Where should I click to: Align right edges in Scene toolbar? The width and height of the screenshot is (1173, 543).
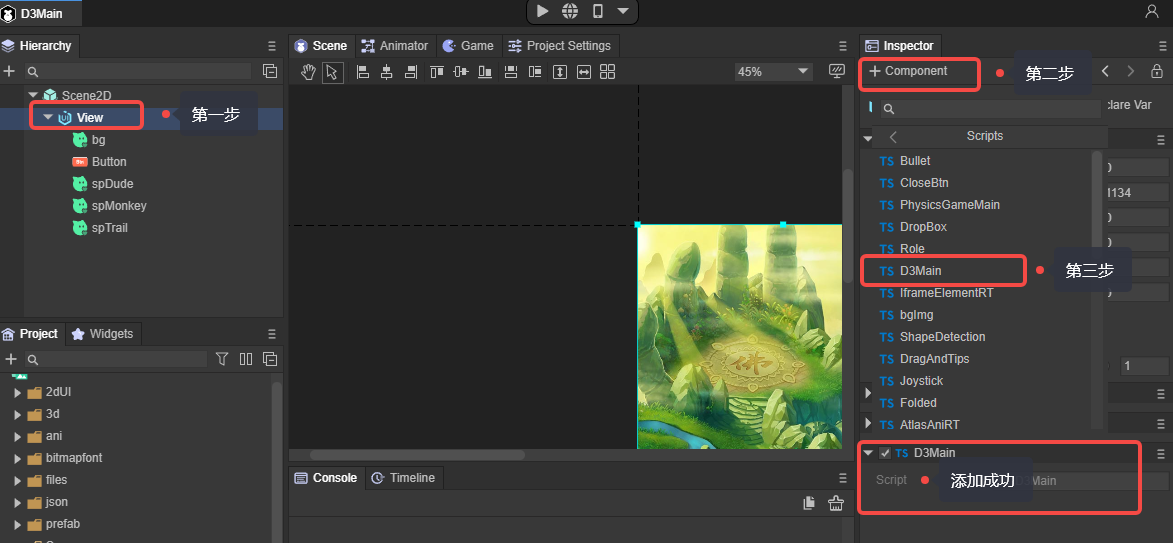pos(410,72)
